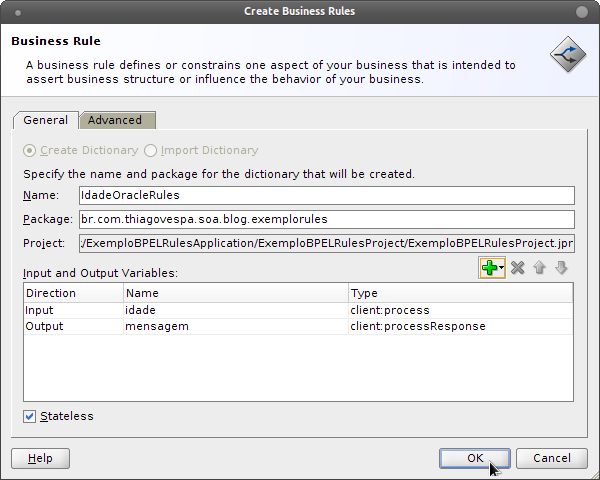
Task: Select the Import Dictionary radio button
Action: point(150,150)
